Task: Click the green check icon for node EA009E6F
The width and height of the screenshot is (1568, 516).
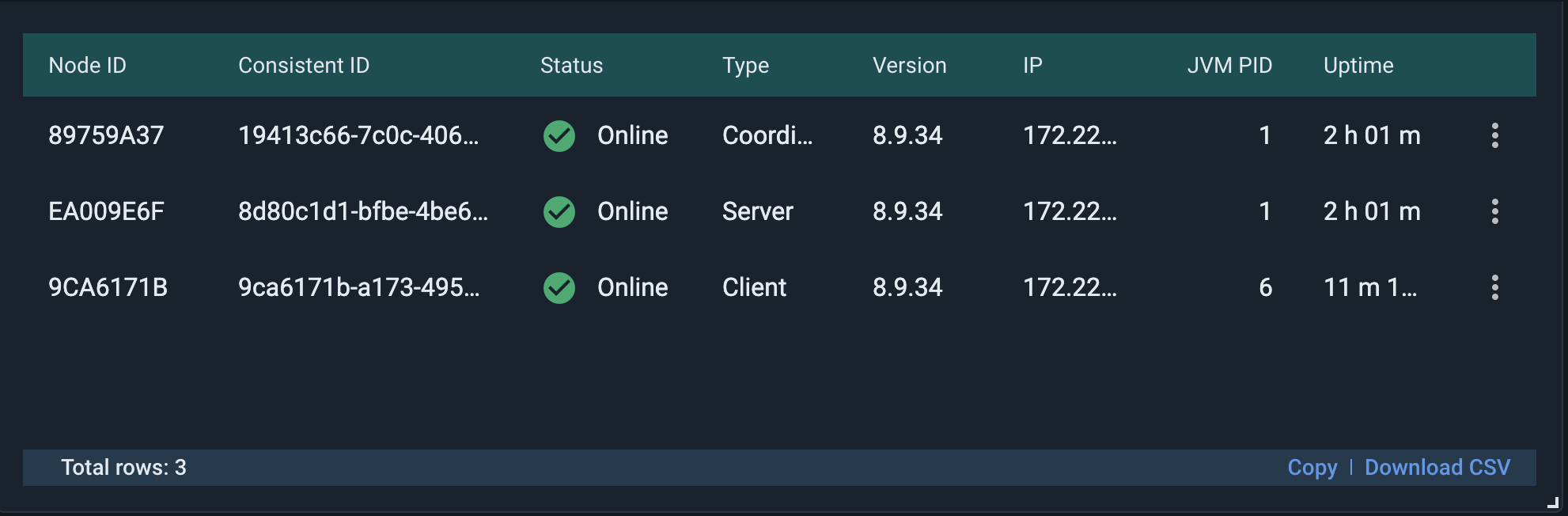Action: point(559,212)
